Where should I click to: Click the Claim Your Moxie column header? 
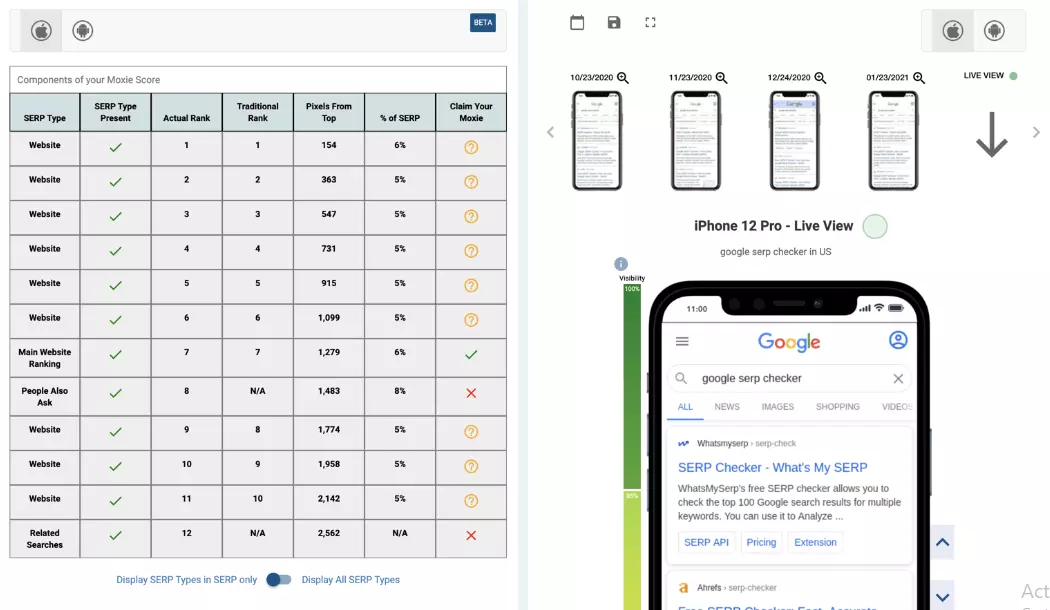pos(471,112)
